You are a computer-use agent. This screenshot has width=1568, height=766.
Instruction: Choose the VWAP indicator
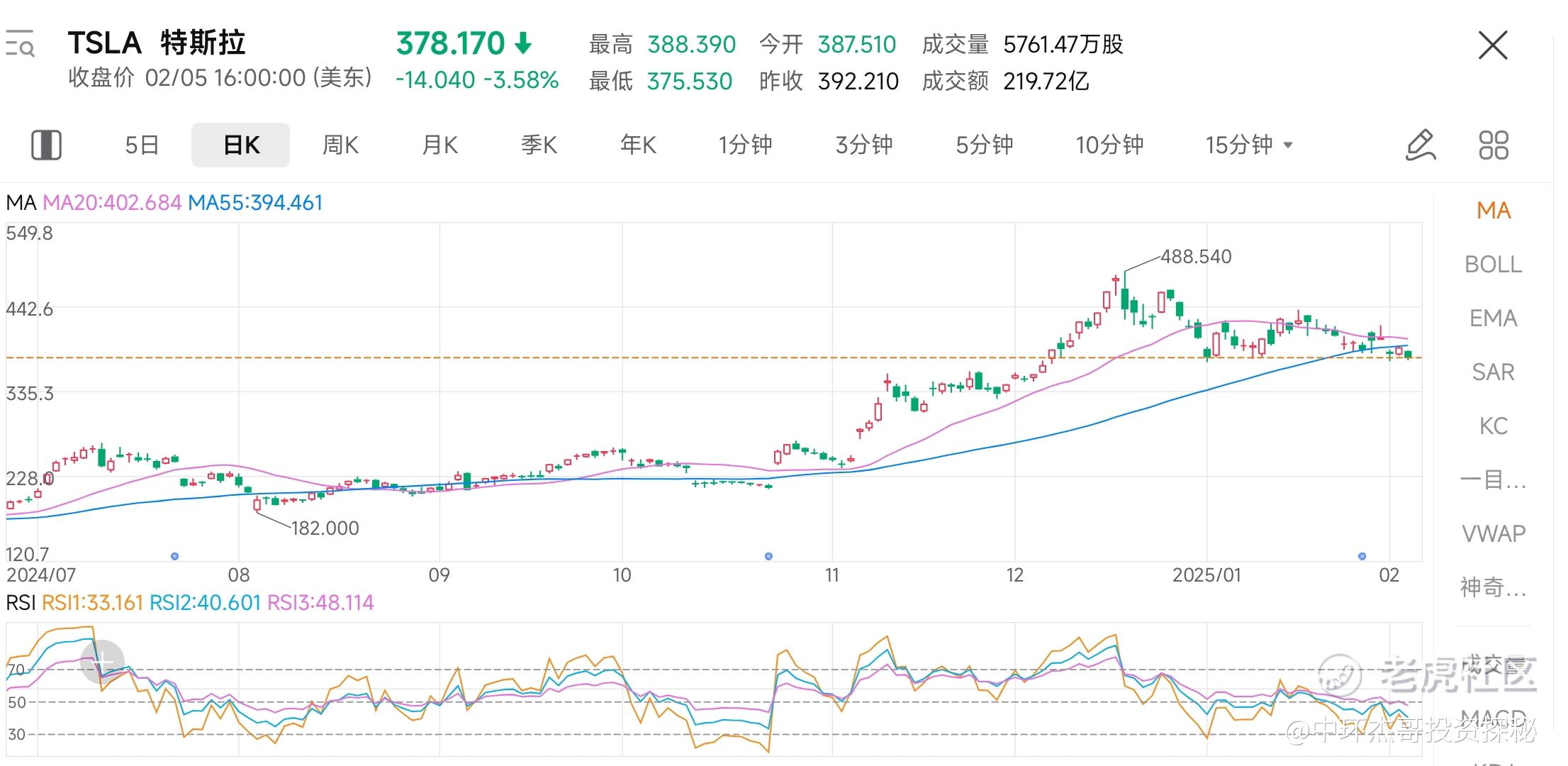click(x=1493, y=533)
